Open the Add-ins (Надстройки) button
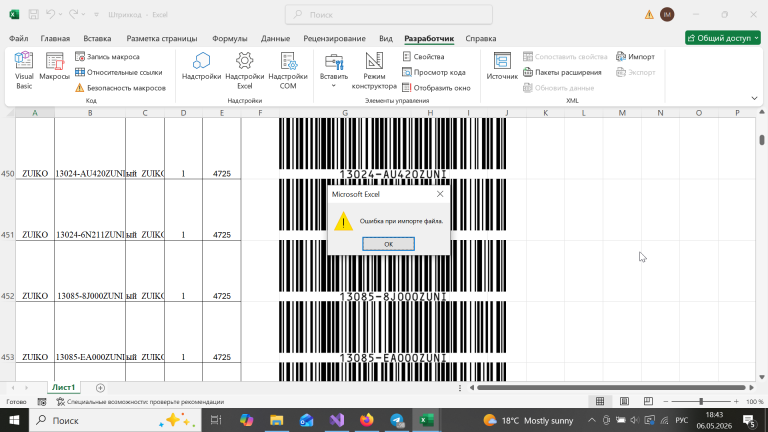The width and height of the screenshot is (768, 432). 201,67
